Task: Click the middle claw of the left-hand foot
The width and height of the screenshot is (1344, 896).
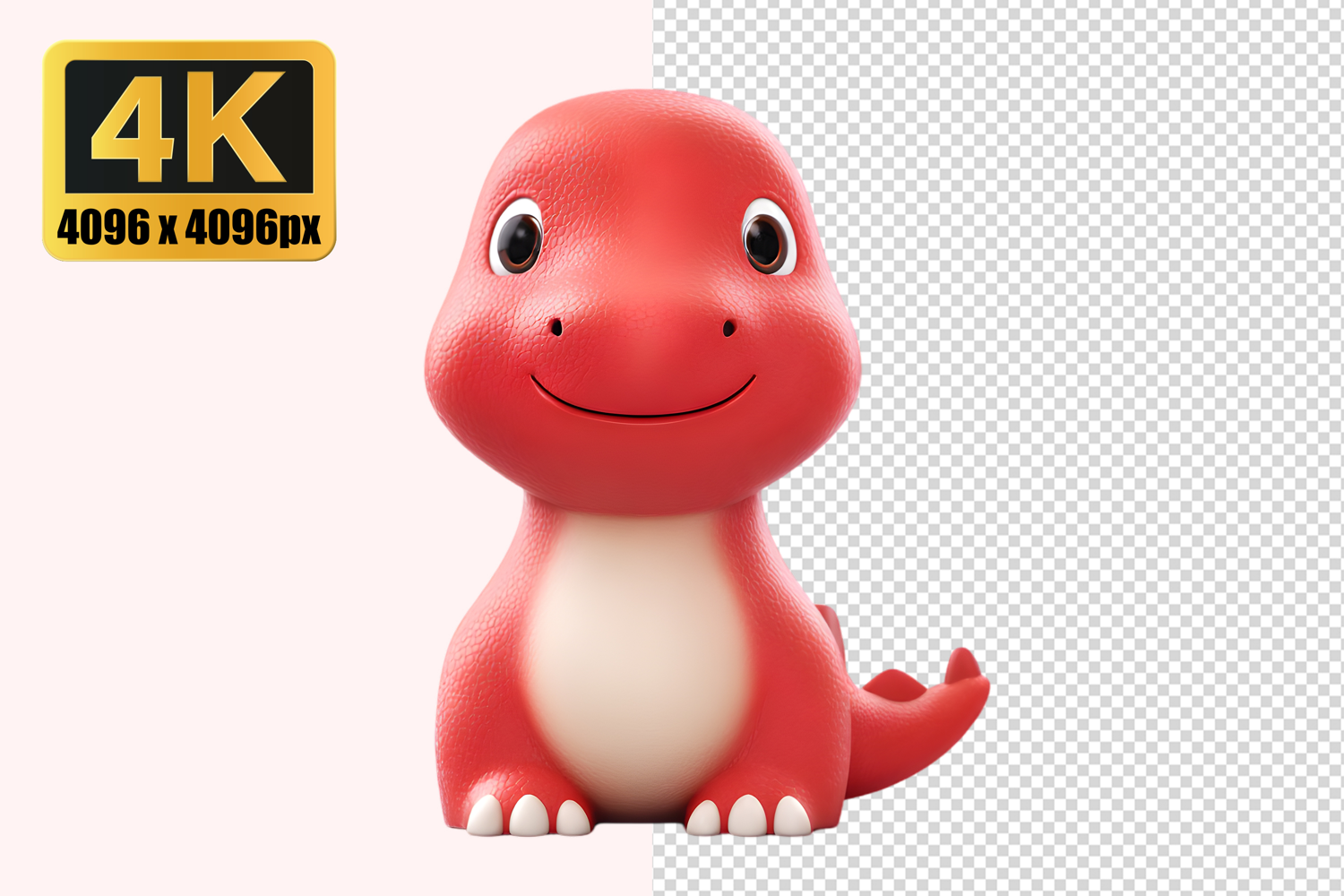Action: [528, 815]
